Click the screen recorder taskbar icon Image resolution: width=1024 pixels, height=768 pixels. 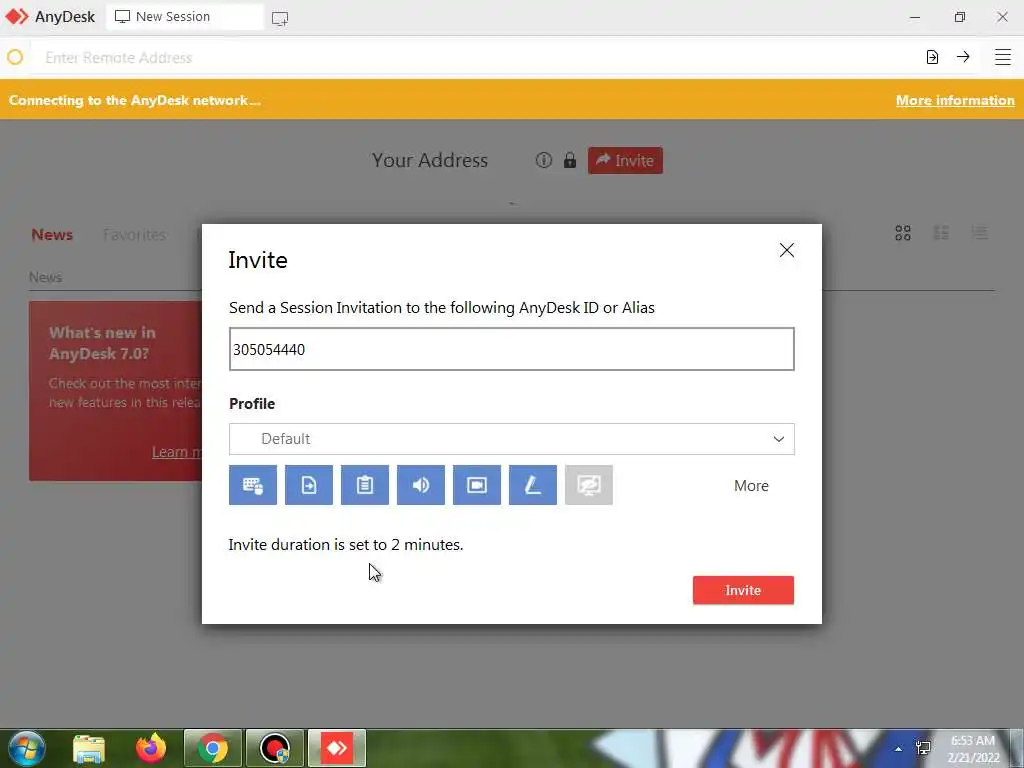point(275,748)
